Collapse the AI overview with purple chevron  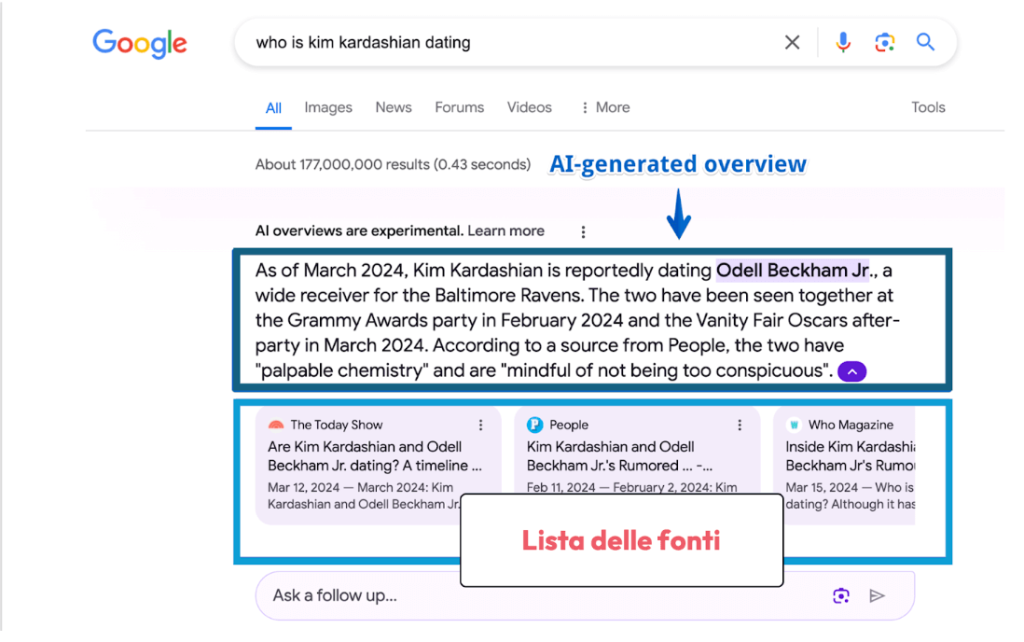click(x=852, y=372)
